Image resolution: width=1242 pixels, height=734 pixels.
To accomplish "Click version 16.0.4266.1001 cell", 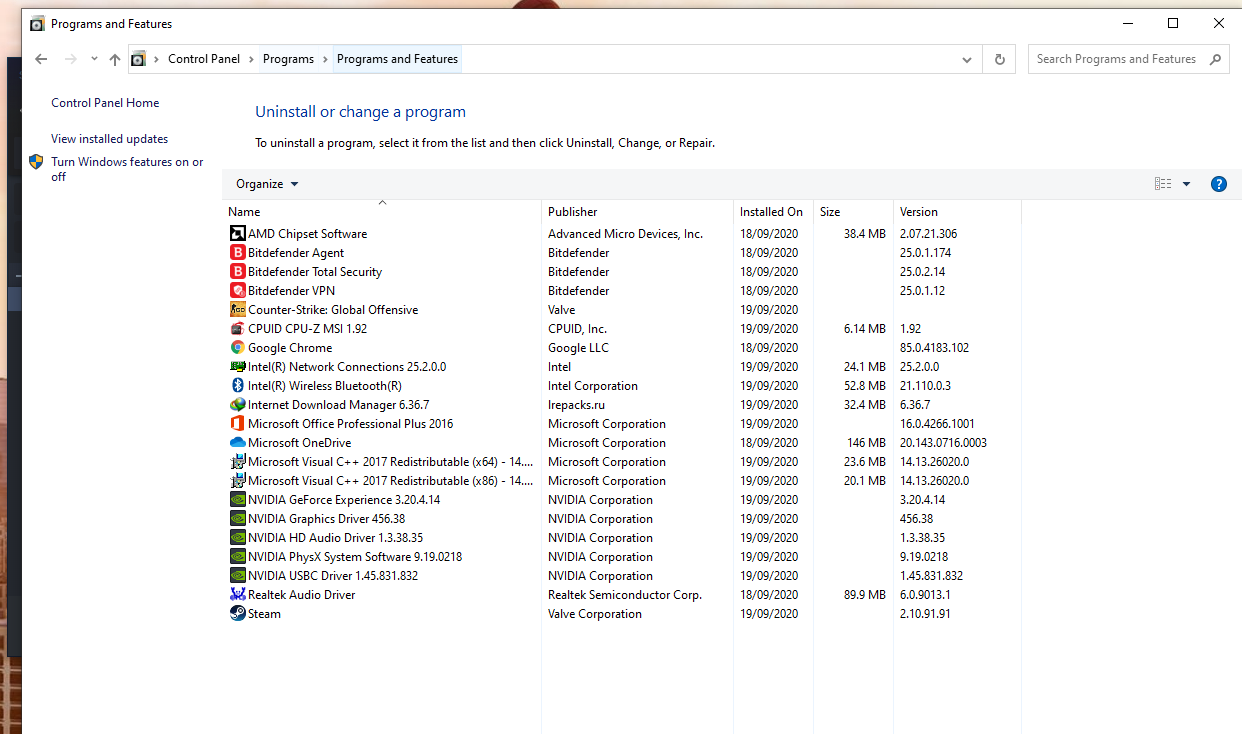I will pos(937,424).
